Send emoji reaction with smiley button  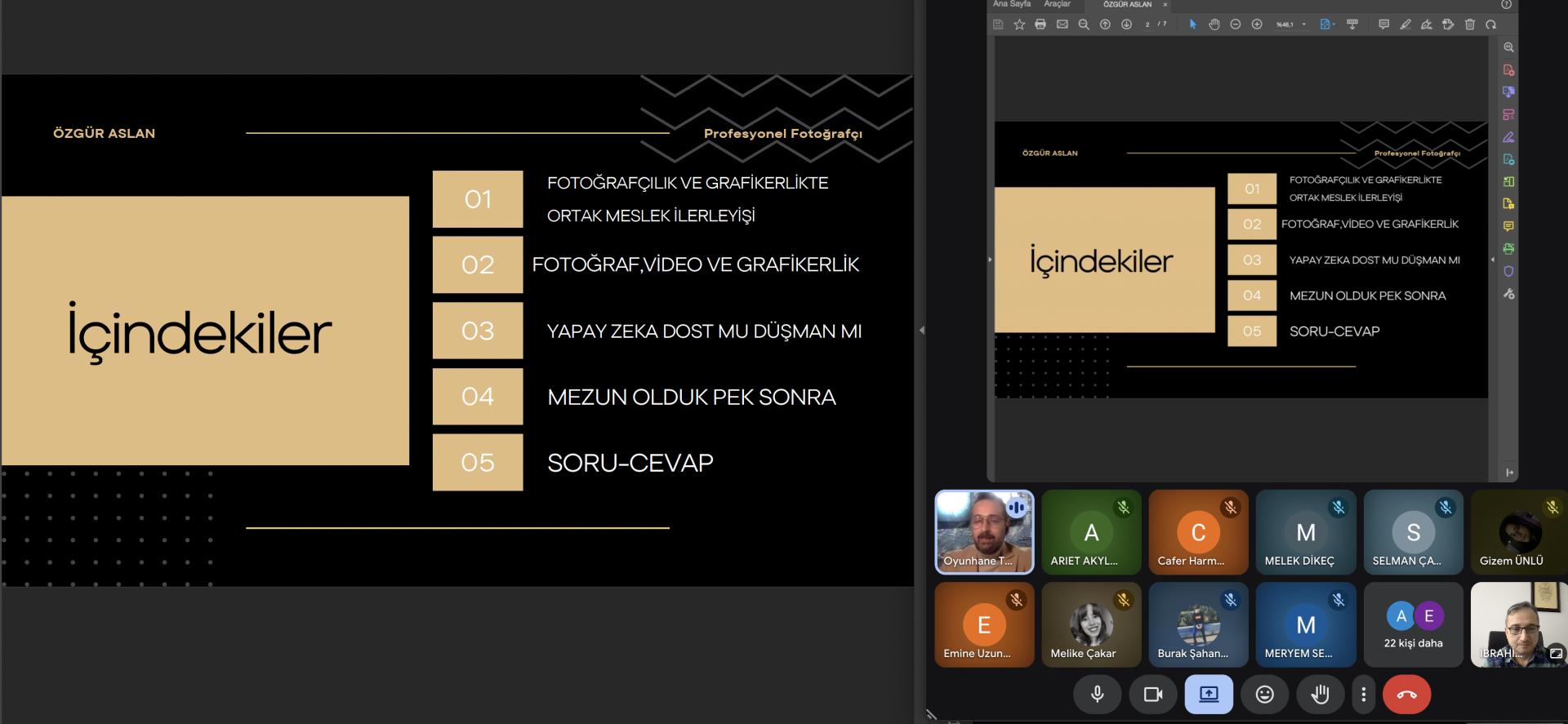pyautogui.click(x=1264, y=695)
